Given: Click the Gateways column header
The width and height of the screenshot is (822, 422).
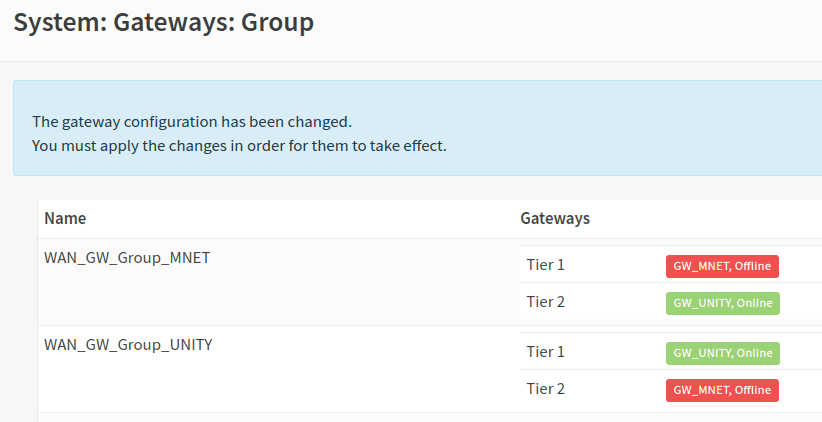Looking at the screenshot, I should coord(555,218).
